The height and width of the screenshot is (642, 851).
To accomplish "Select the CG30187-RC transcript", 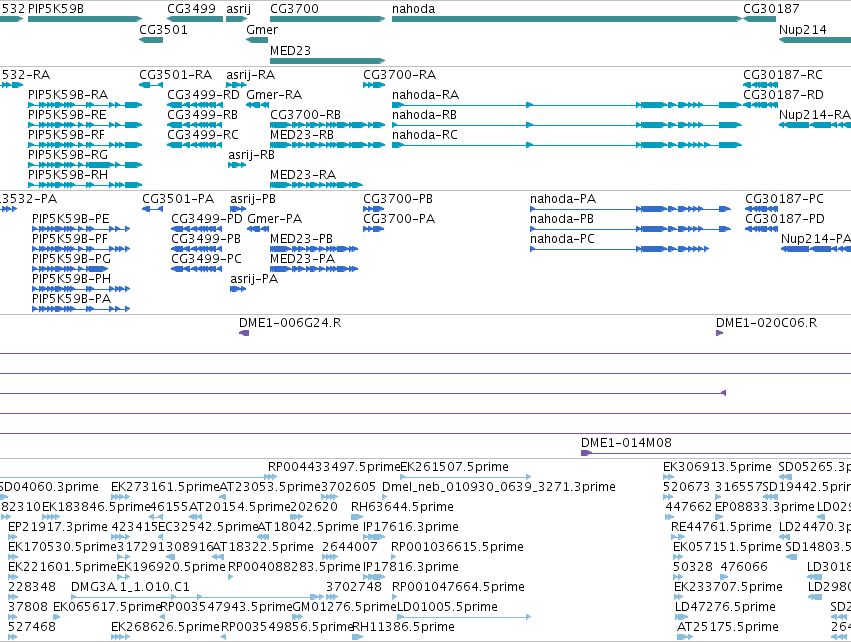I will tap(760, 85).
